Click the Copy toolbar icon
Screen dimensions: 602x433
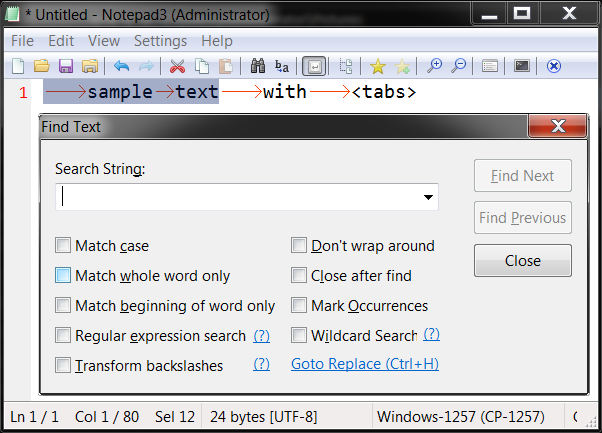click(x=202, y=66)
